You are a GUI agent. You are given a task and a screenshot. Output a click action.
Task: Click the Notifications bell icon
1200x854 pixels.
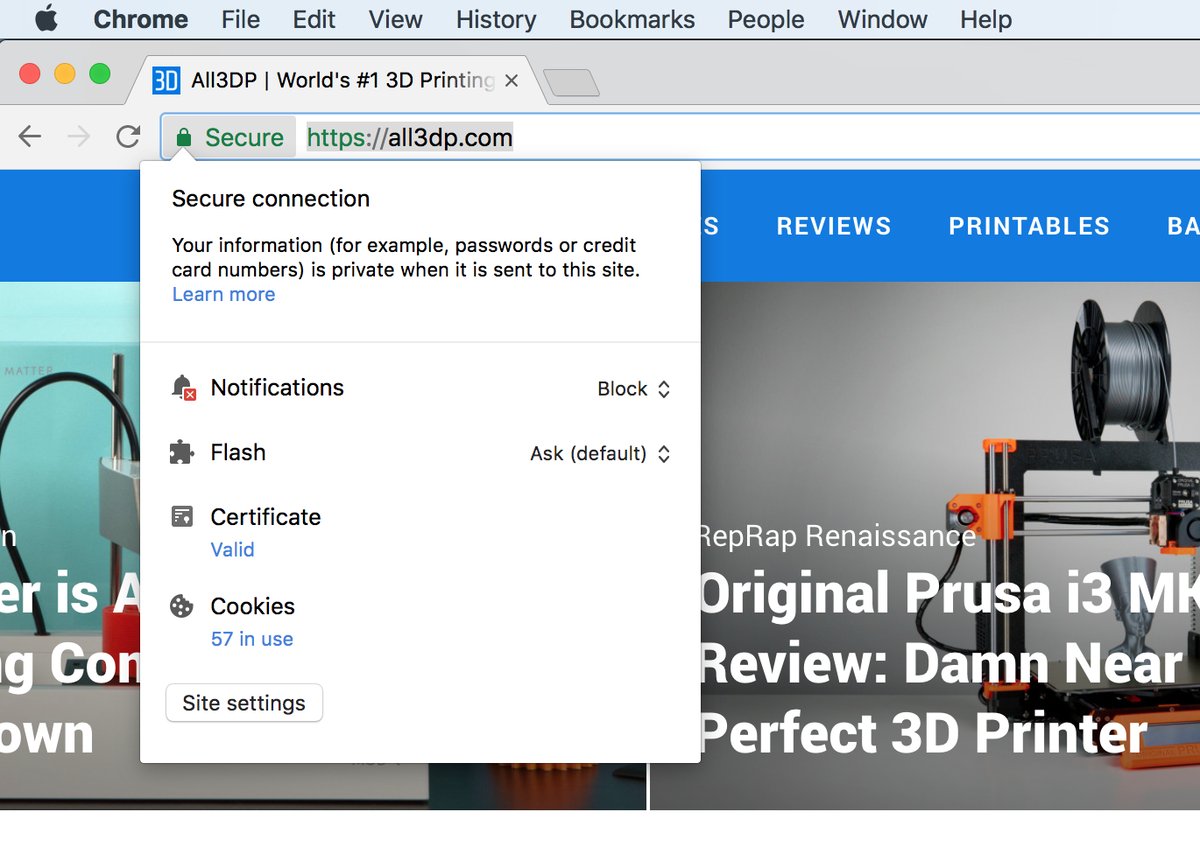coord(183,388)
